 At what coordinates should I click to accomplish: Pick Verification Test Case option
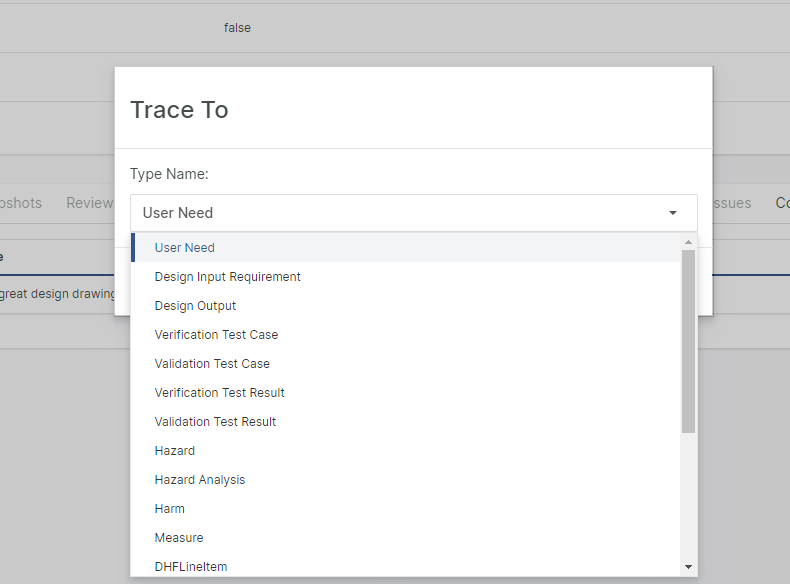(216, 335)
